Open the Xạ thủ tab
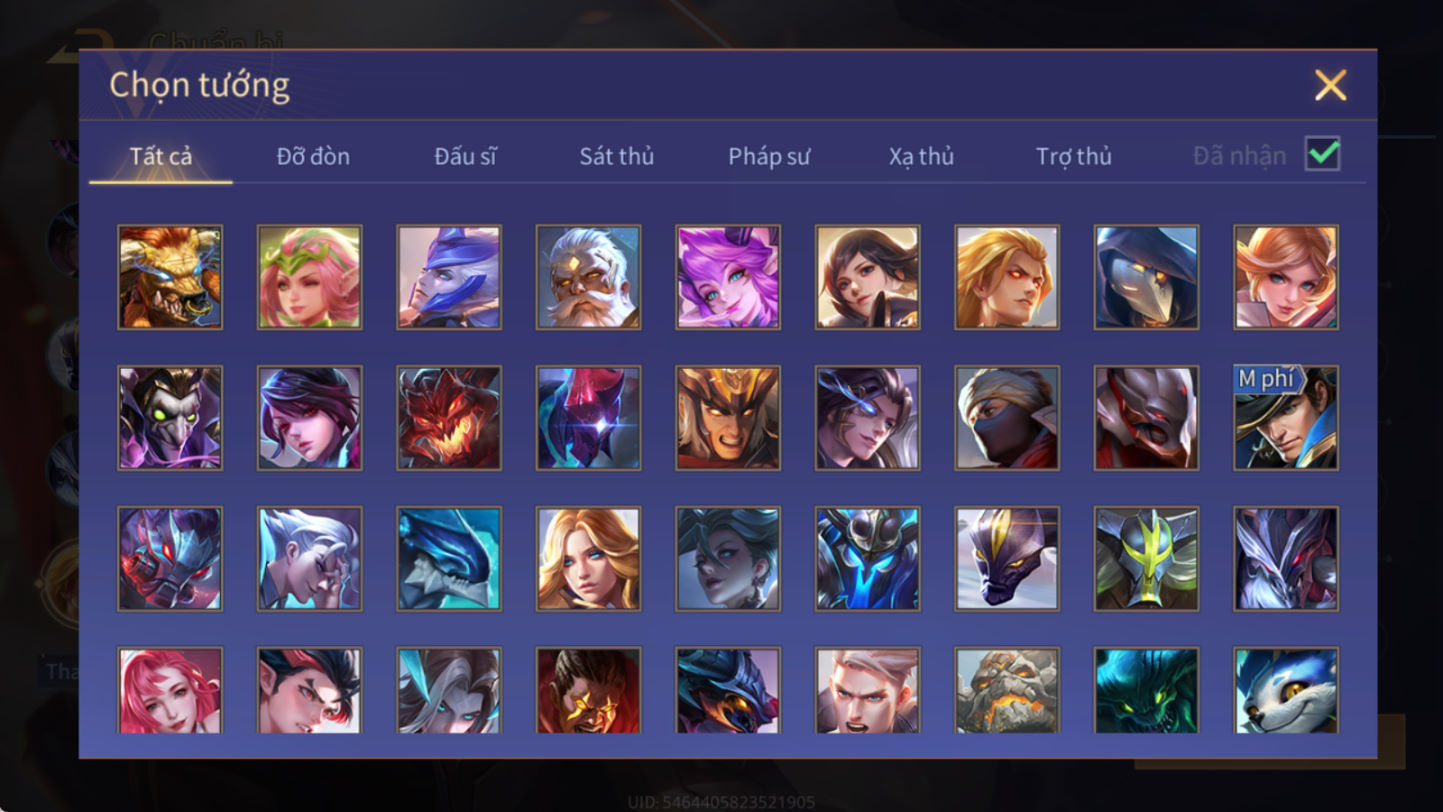 click(x=921, y=156)
